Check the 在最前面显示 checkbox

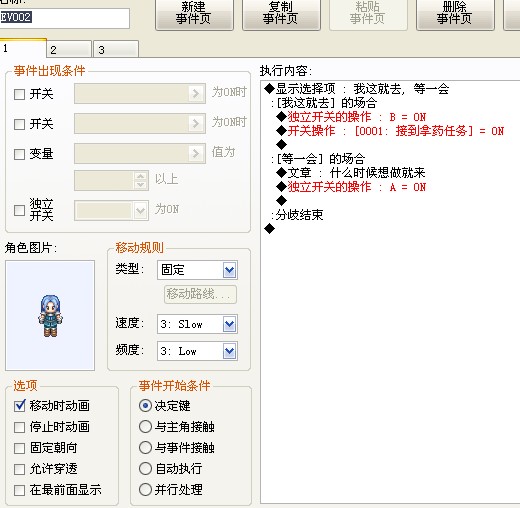pos(19,490)
